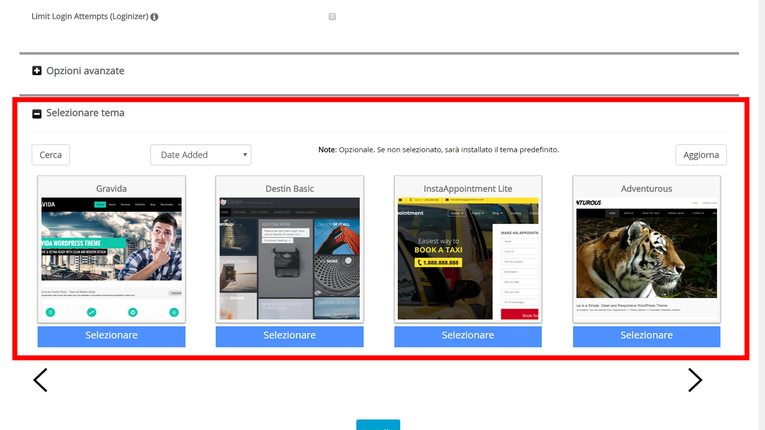Select the Destin Basic theme with Selezionare
Image resolution: width=765 pixels, height=430 pixels.
pyautogui.click(x=290, y=336)
